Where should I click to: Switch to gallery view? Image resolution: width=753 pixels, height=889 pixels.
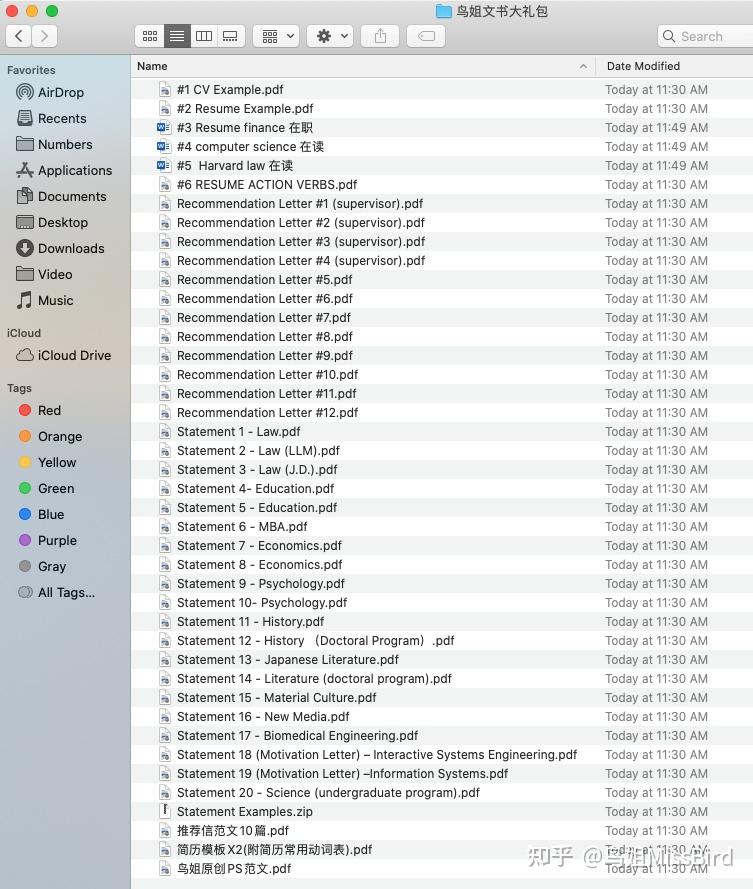tap(230, 36)
